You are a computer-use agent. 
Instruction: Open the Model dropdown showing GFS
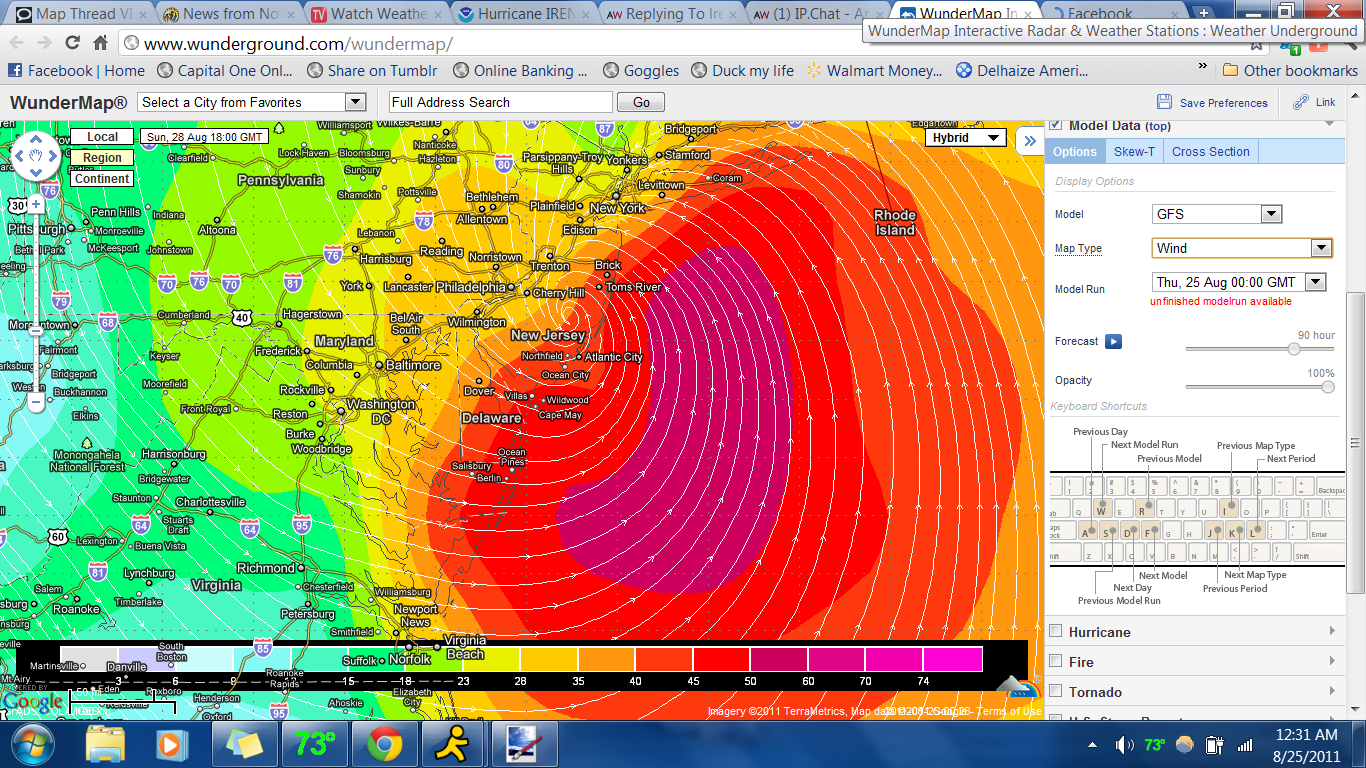click(1217, 214)
